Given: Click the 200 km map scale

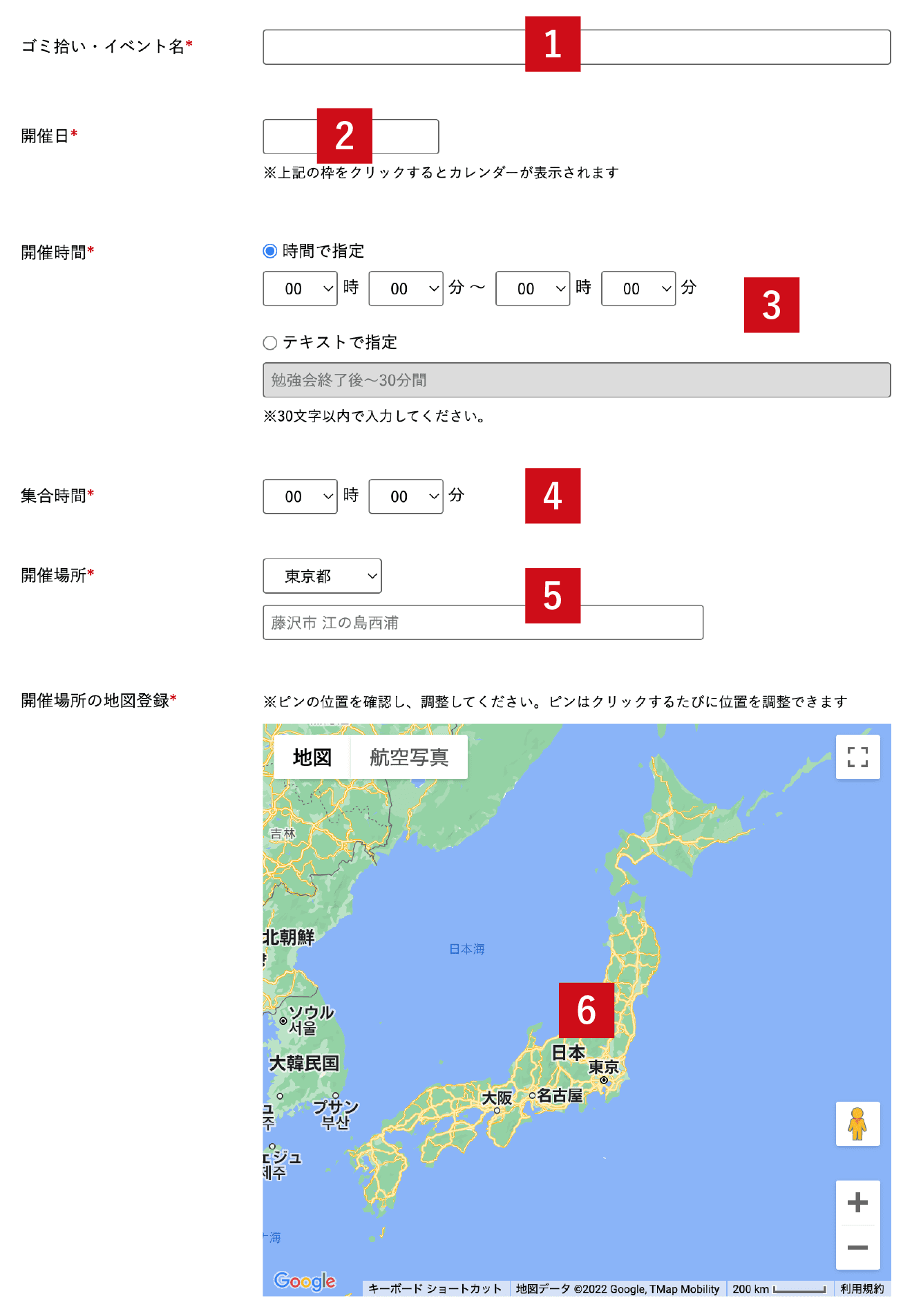Looking at the screenshot, I should [779, 1289].
